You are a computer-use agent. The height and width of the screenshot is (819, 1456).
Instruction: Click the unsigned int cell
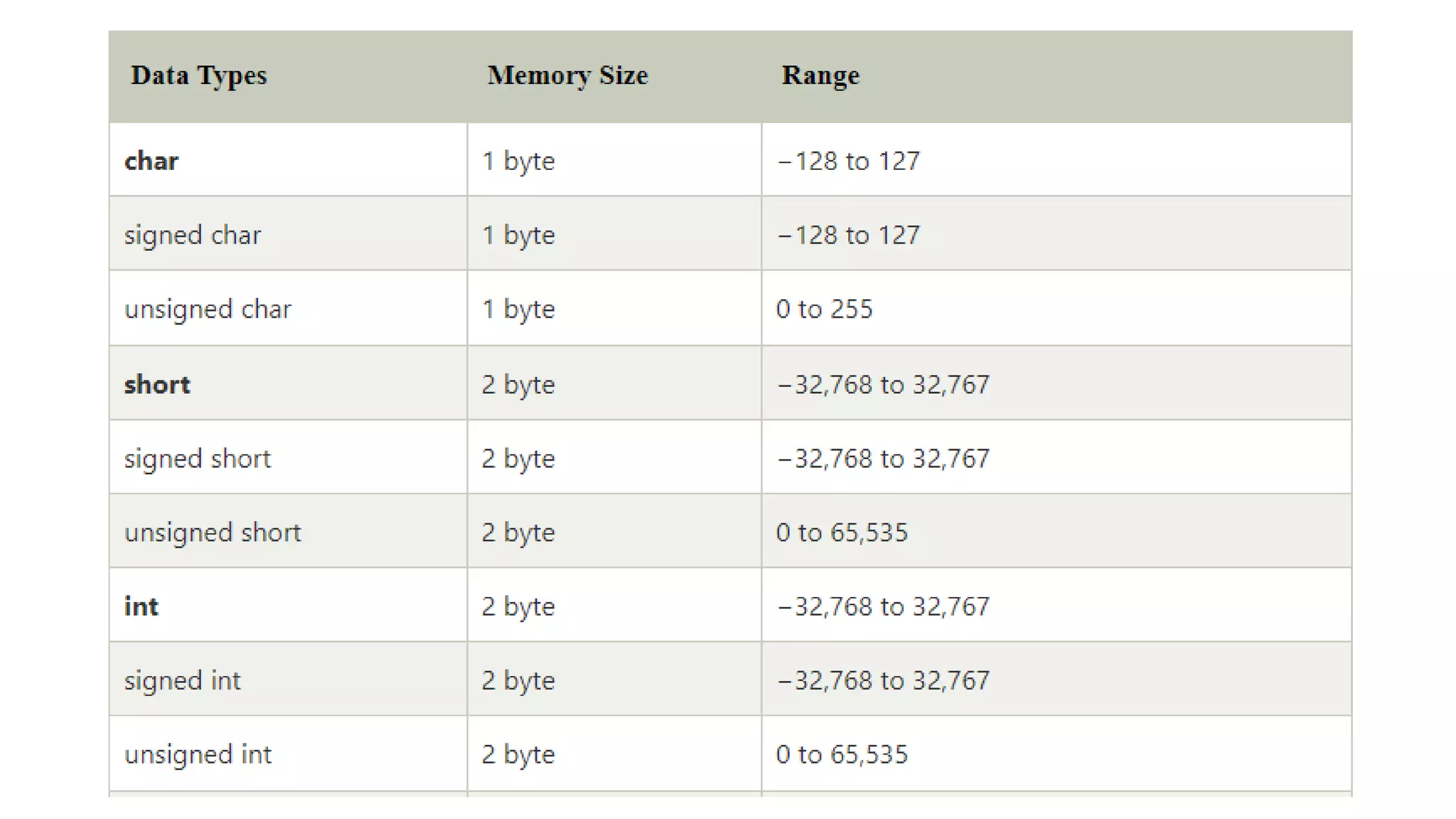coord(198,754)
